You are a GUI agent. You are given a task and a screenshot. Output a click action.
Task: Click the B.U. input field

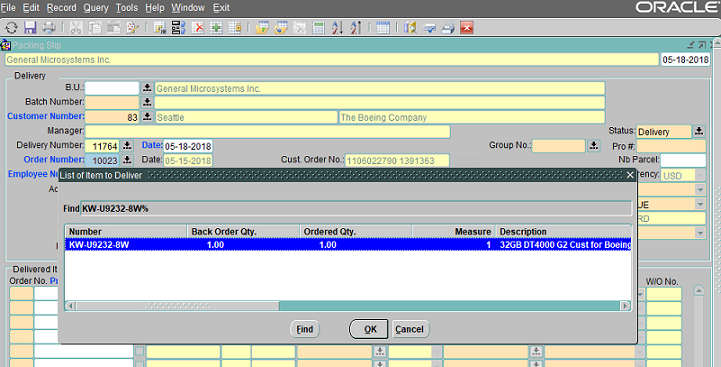112,88
